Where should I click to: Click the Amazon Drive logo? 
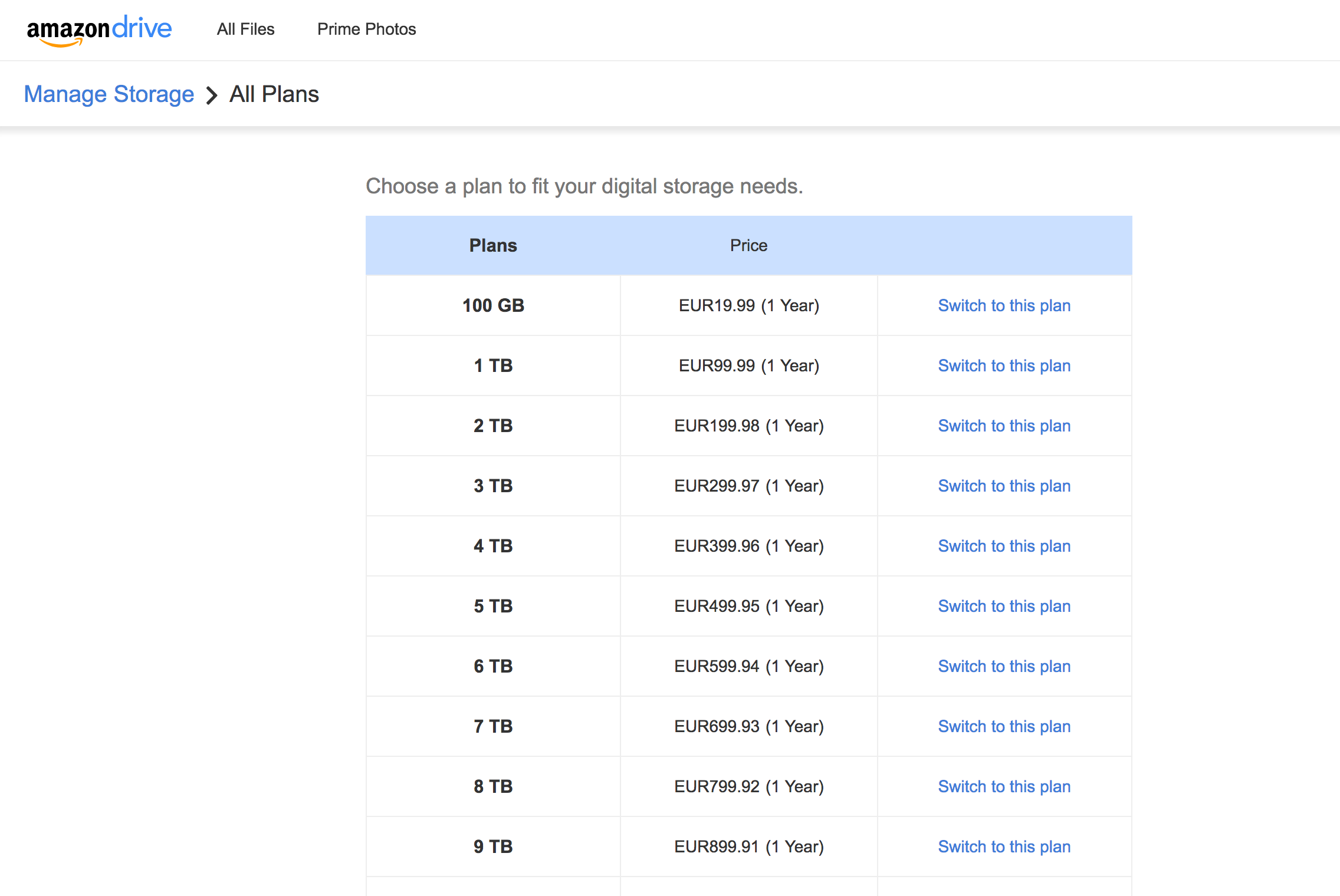point(99,30)
